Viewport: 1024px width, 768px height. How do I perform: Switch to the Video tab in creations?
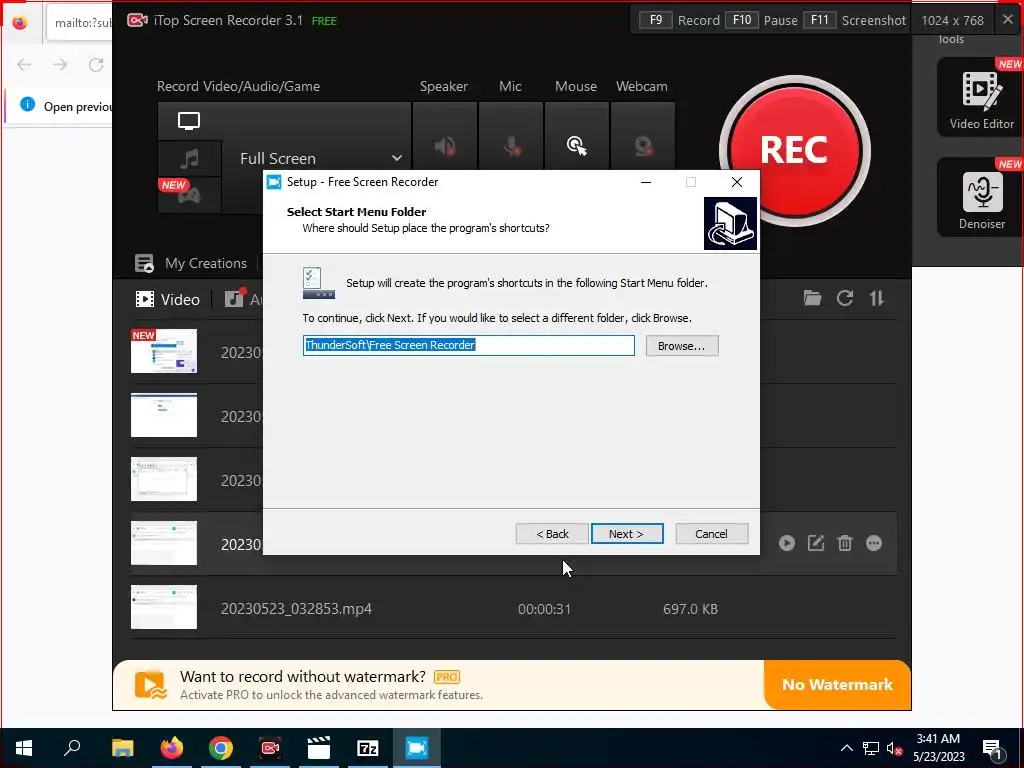[x=167, y=299]
